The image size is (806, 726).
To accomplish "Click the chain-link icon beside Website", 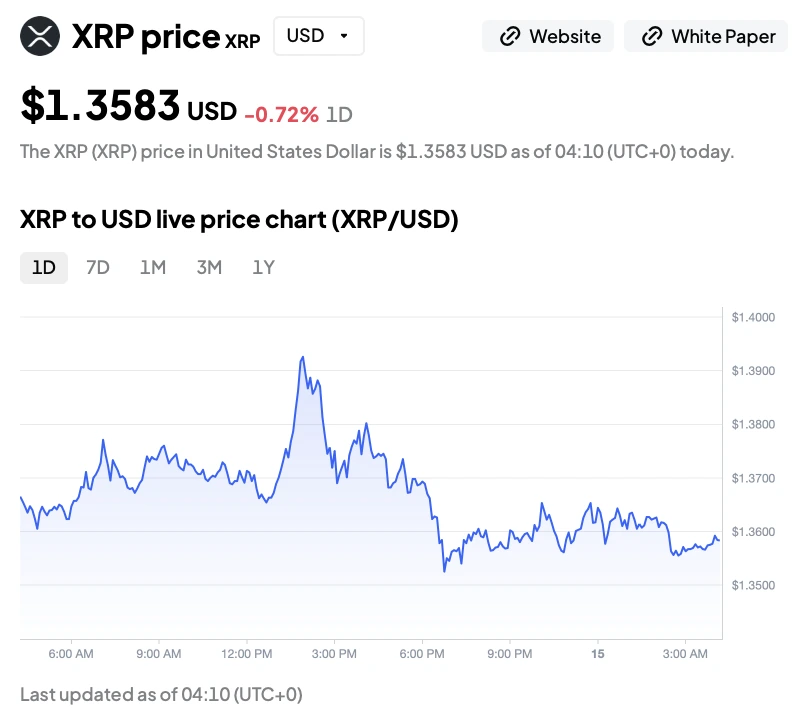I will point(509,37).
